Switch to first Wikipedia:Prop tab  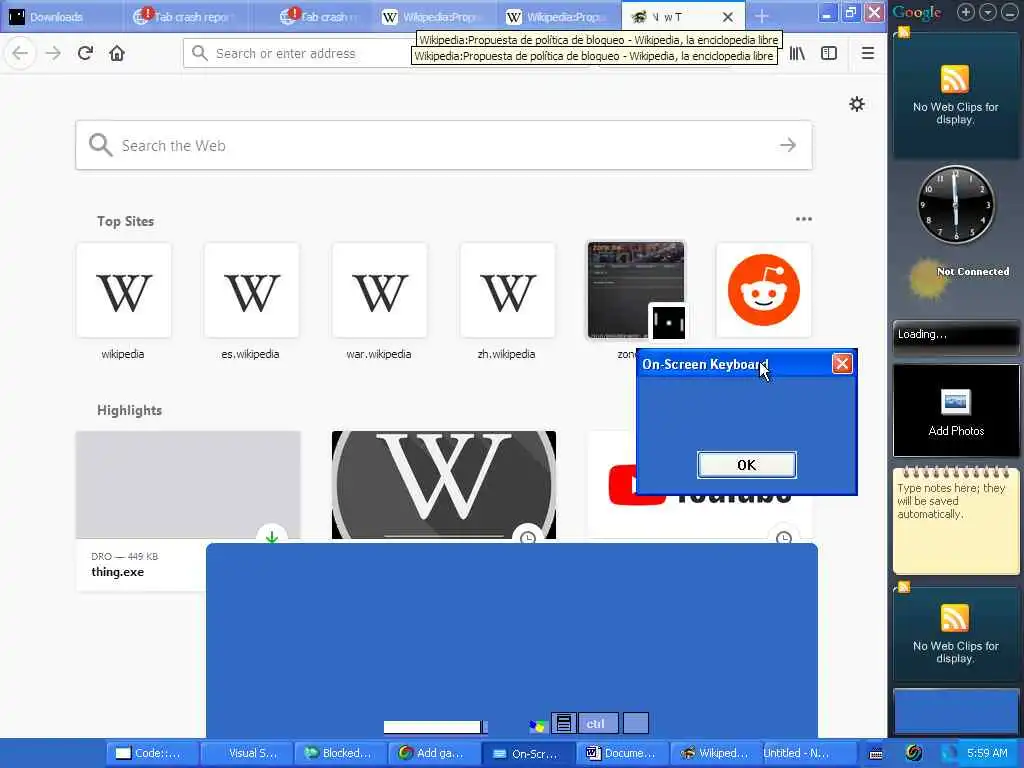(x=434, y=17)
